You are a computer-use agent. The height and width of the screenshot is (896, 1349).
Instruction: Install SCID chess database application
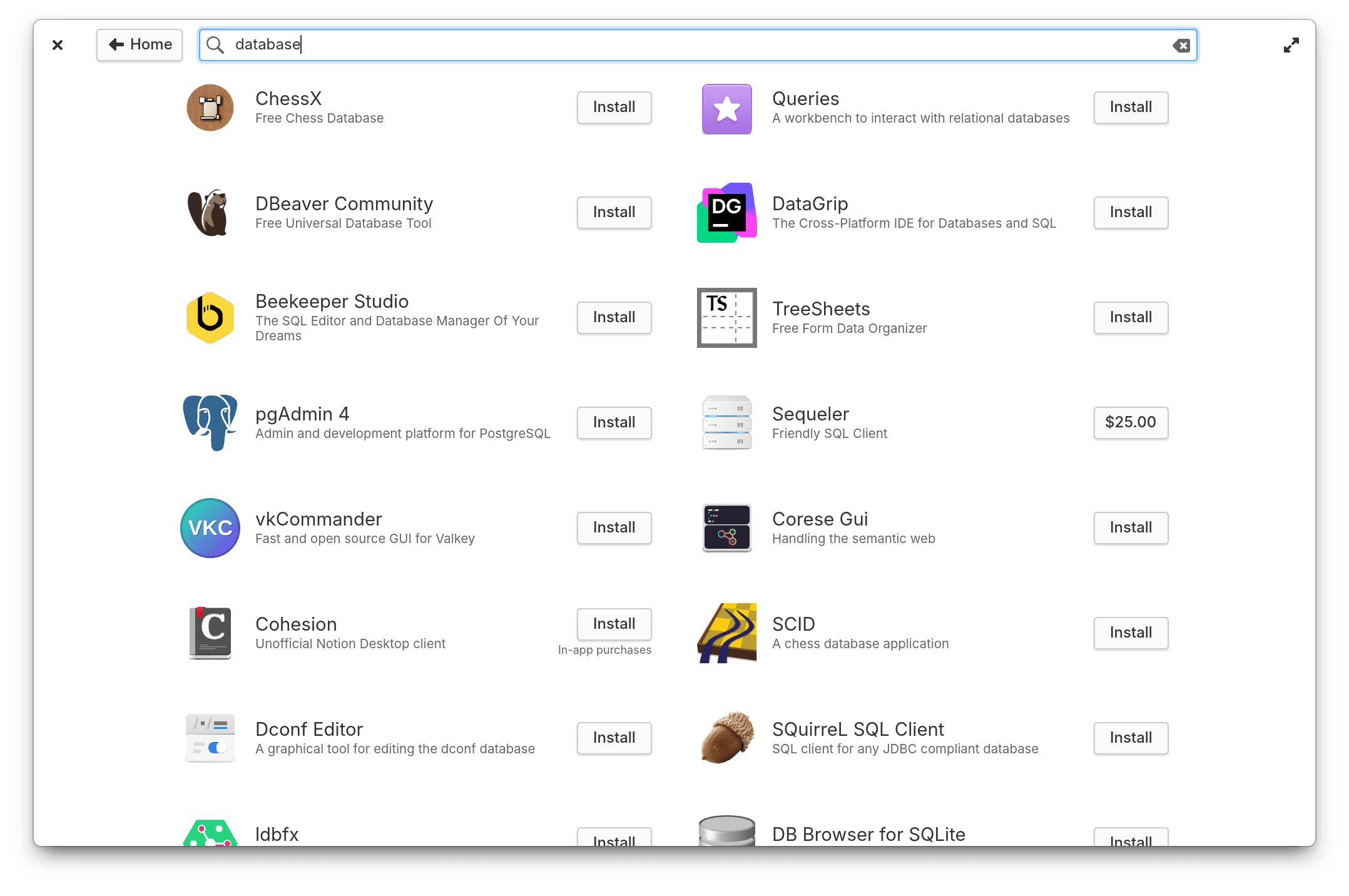pos(1130,633)
